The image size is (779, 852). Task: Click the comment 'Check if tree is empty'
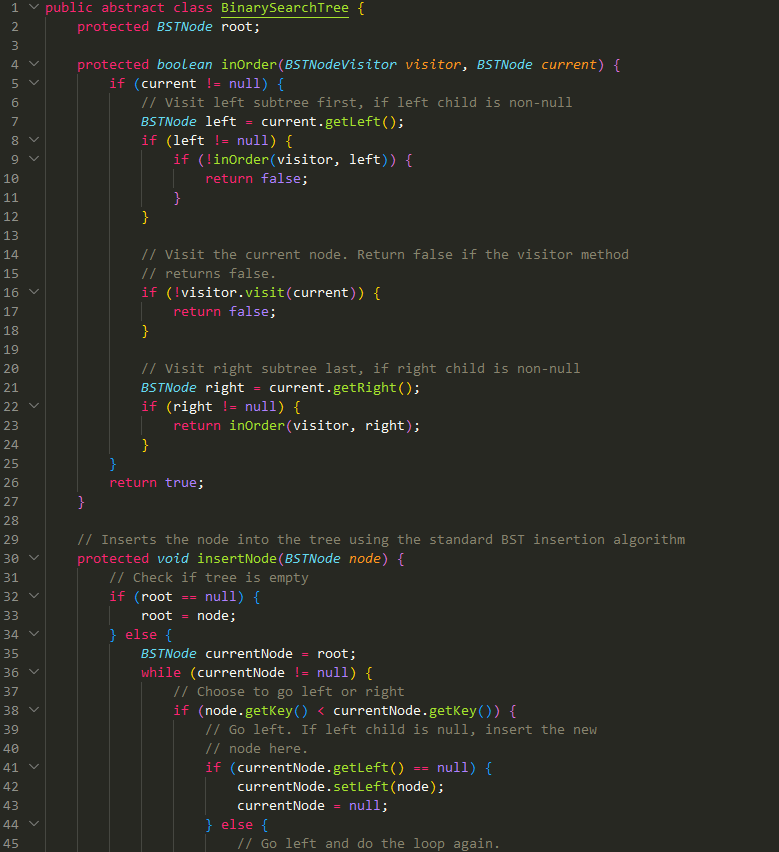point(209,578)
